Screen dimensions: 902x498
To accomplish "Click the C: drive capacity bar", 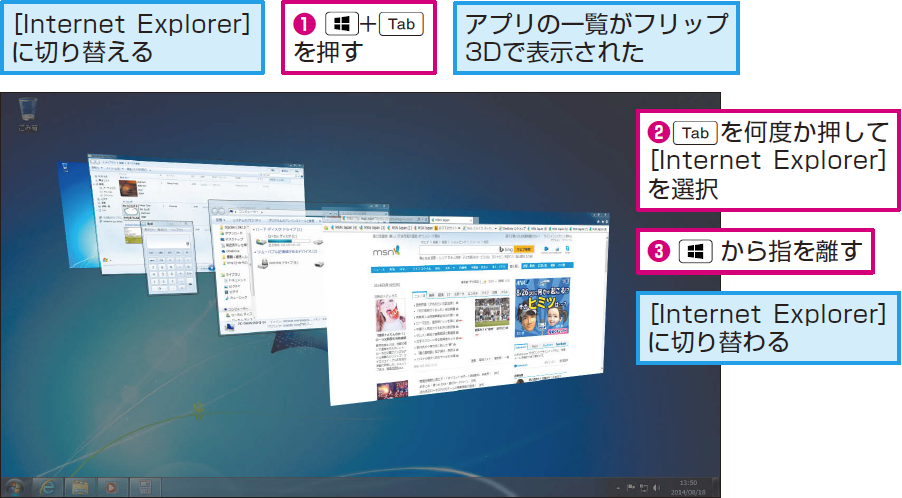I will (288, 242).
